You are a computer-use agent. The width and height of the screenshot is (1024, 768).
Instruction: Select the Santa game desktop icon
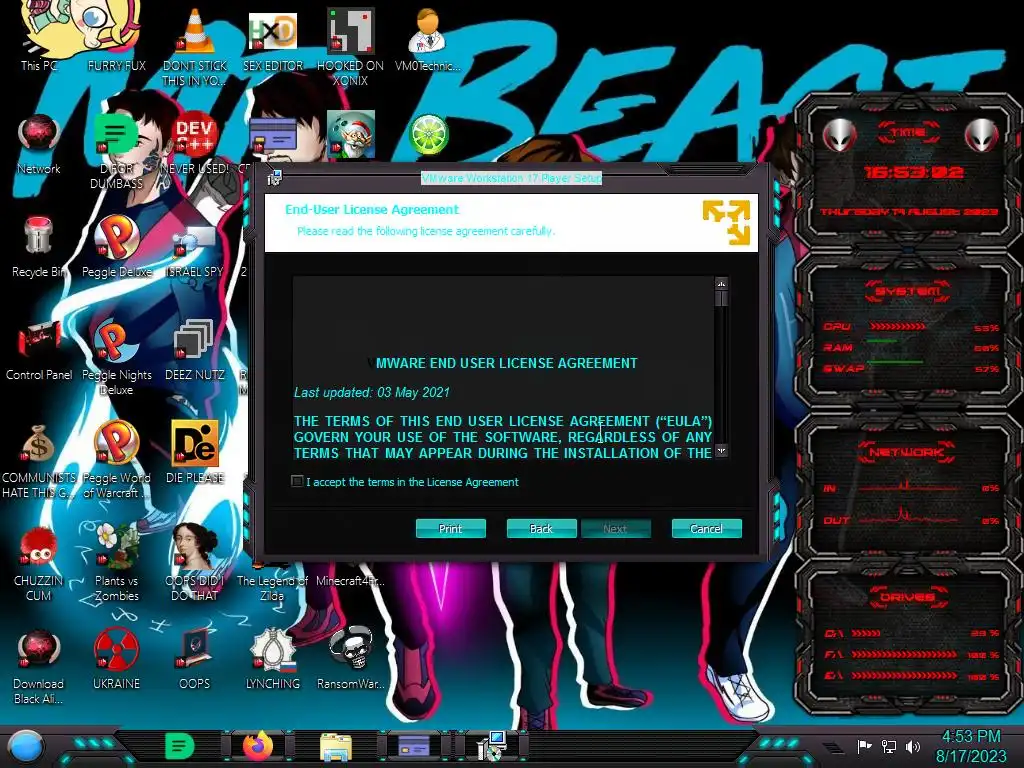(351, 135)
